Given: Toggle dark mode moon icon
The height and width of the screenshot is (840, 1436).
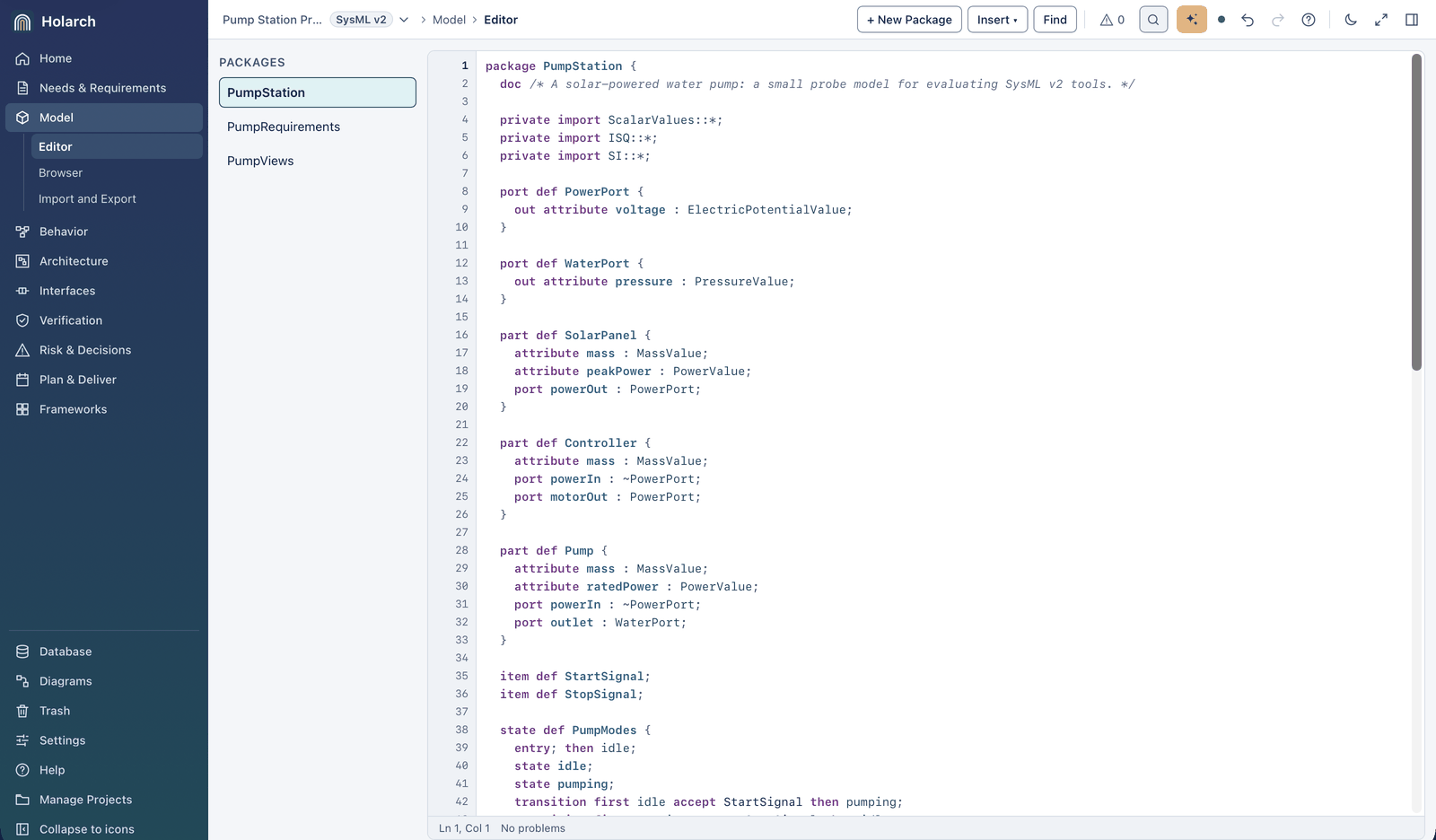Looking at the screenshot, I should pyautogui.click(x=1351, y=20).
